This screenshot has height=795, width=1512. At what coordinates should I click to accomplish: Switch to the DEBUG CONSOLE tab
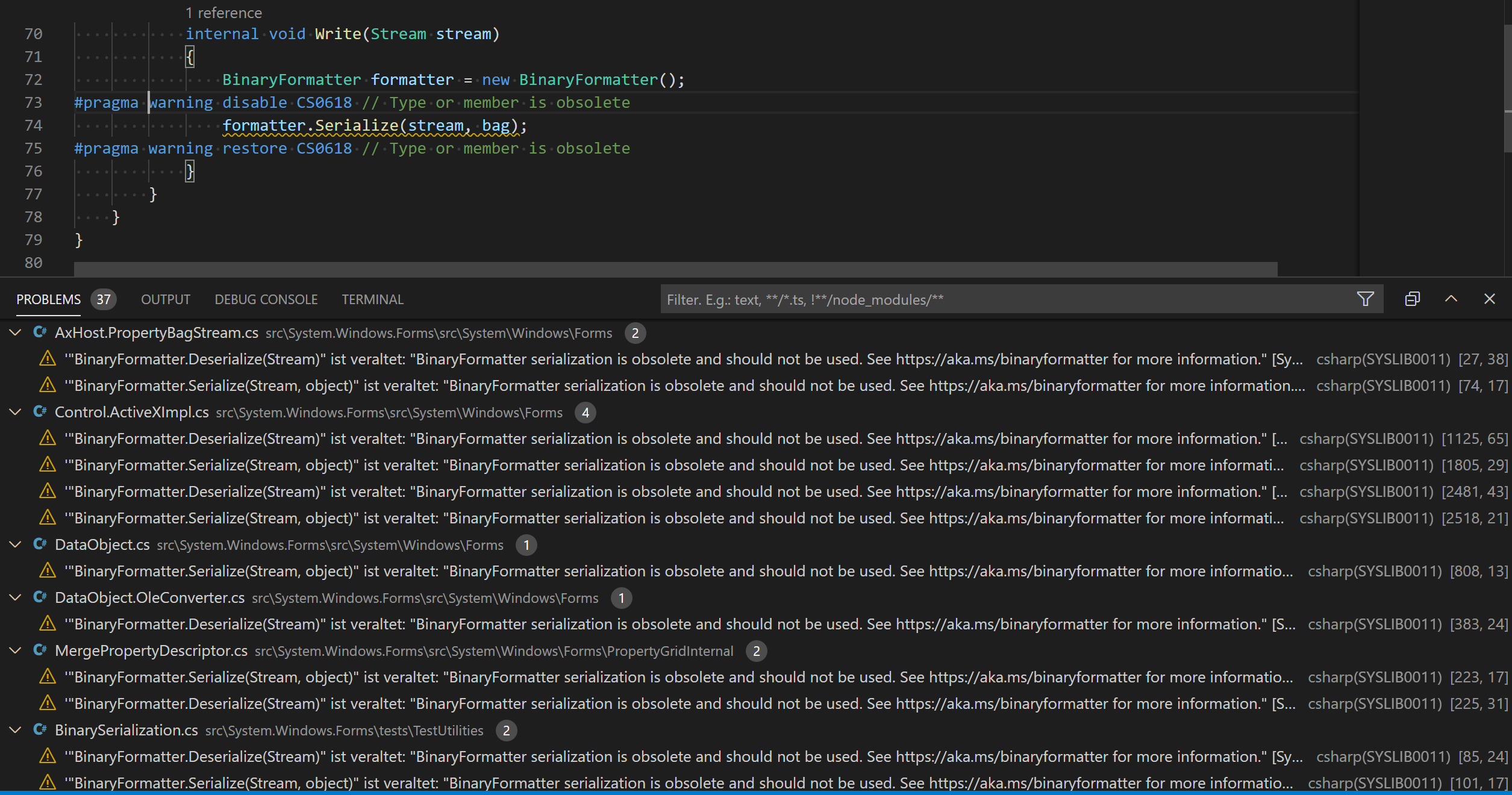(x=265, y=299)
